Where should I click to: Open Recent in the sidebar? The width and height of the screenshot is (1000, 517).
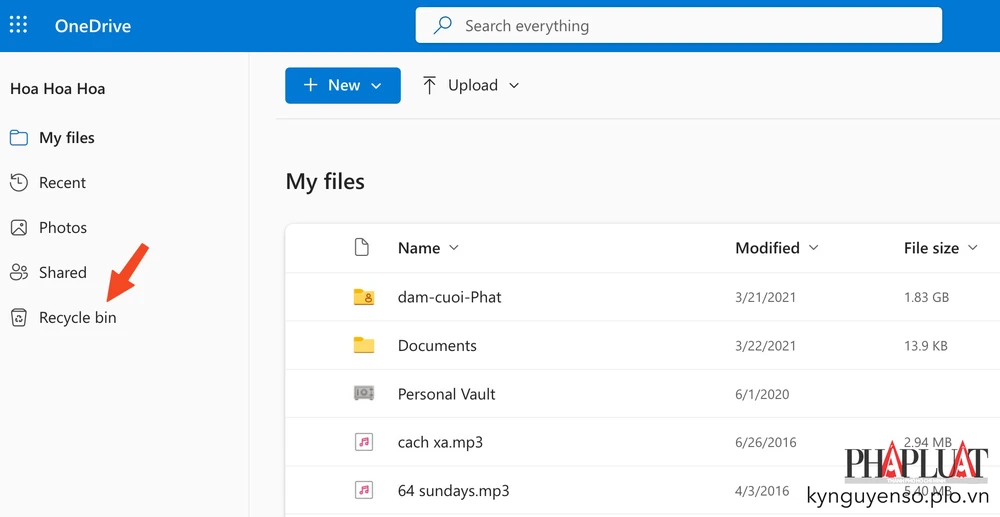coord(62,182)
